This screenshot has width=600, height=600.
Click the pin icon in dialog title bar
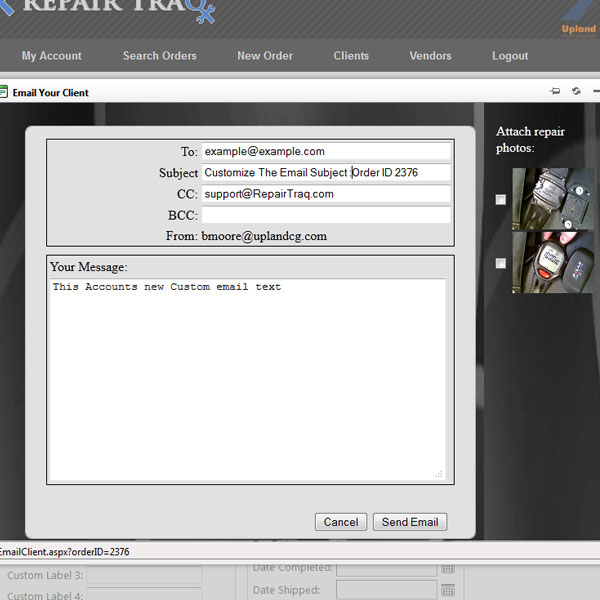point(555,92)
